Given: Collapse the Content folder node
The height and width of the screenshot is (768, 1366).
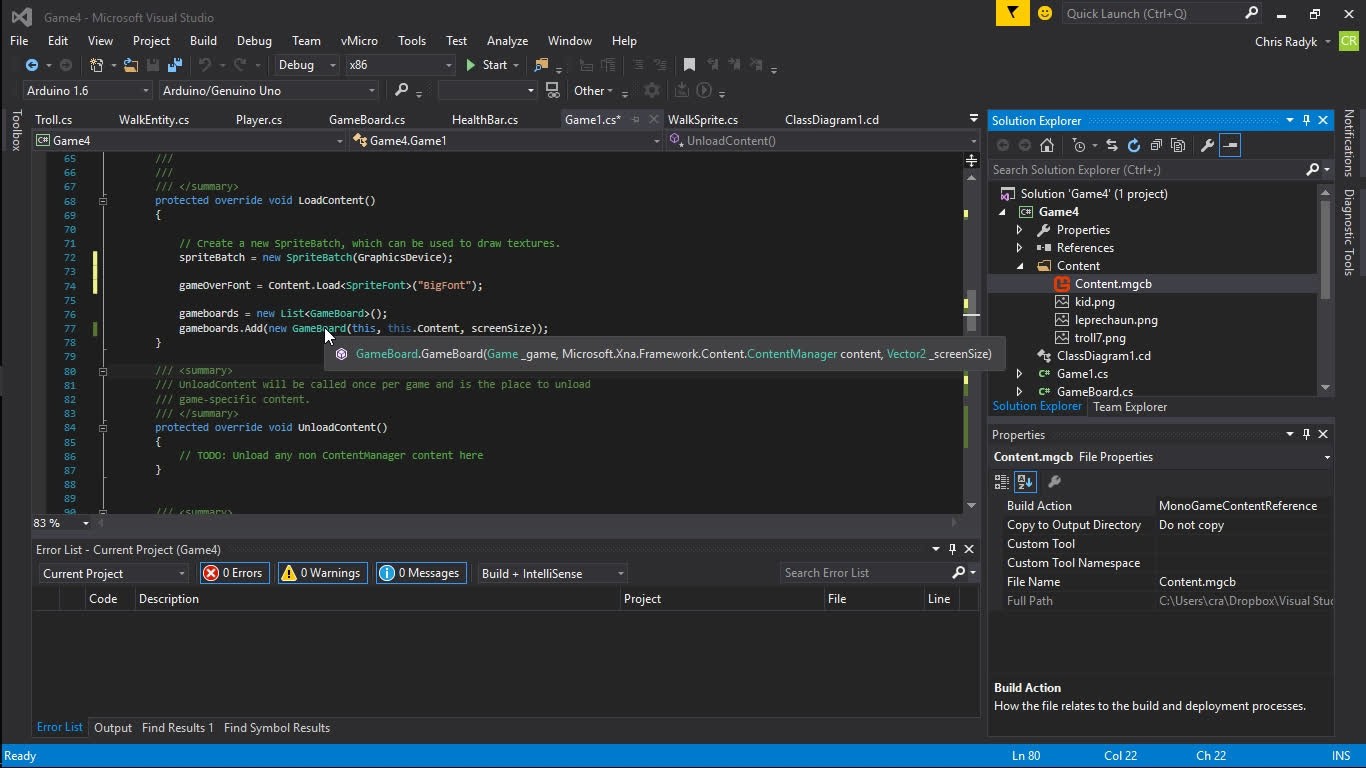Looking at the screenshot, I should (x=1019, y=266).
